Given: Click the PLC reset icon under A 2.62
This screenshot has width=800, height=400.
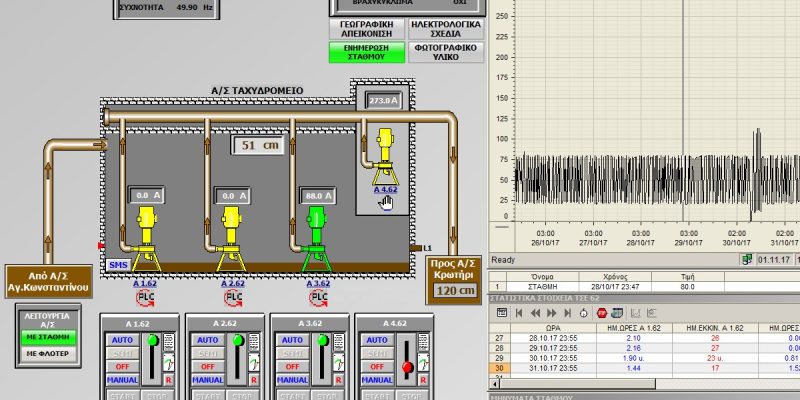Looking at the screenshot, I should click(x=232, y=297).
